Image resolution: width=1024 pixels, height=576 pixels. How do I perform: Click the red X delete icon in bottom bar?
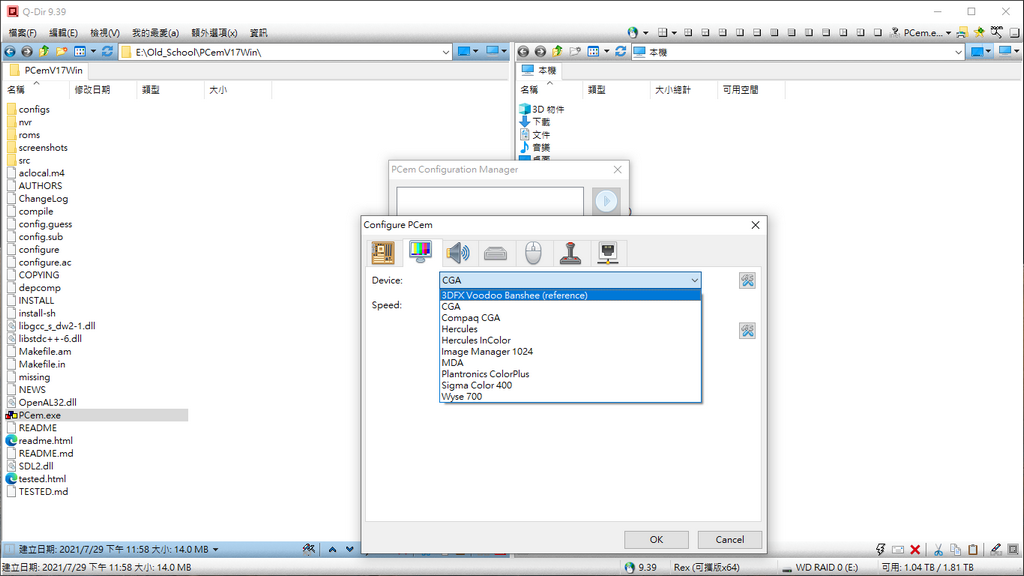click(x=915, y=549)
